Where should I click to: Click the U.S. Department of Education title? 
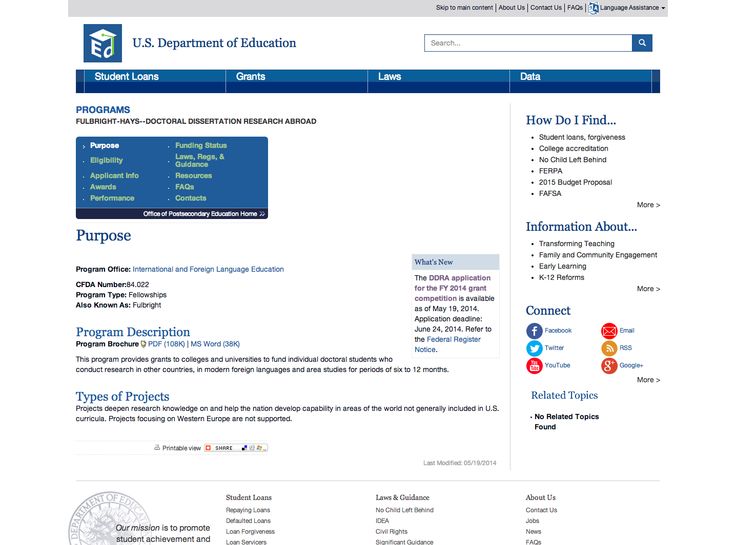[x=214, y=43]
